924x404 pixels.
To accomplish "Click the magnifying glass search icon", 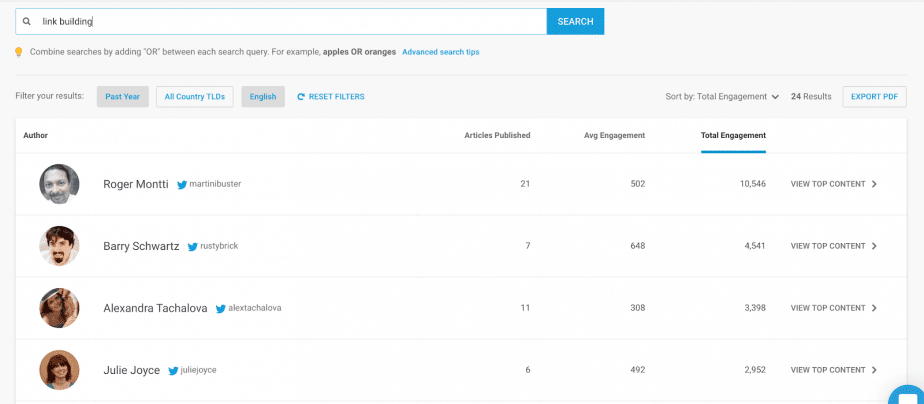I will pos(27,21).
